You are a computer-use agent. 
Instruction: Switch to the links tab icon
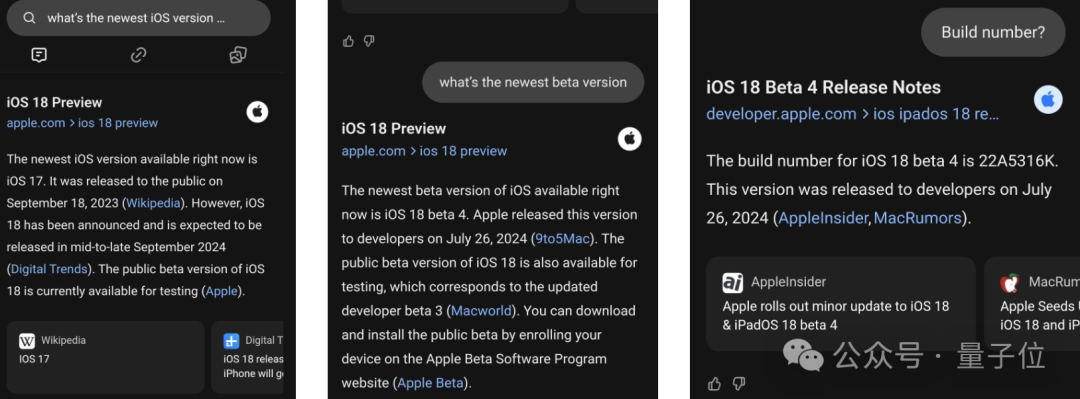pos(138,55)
